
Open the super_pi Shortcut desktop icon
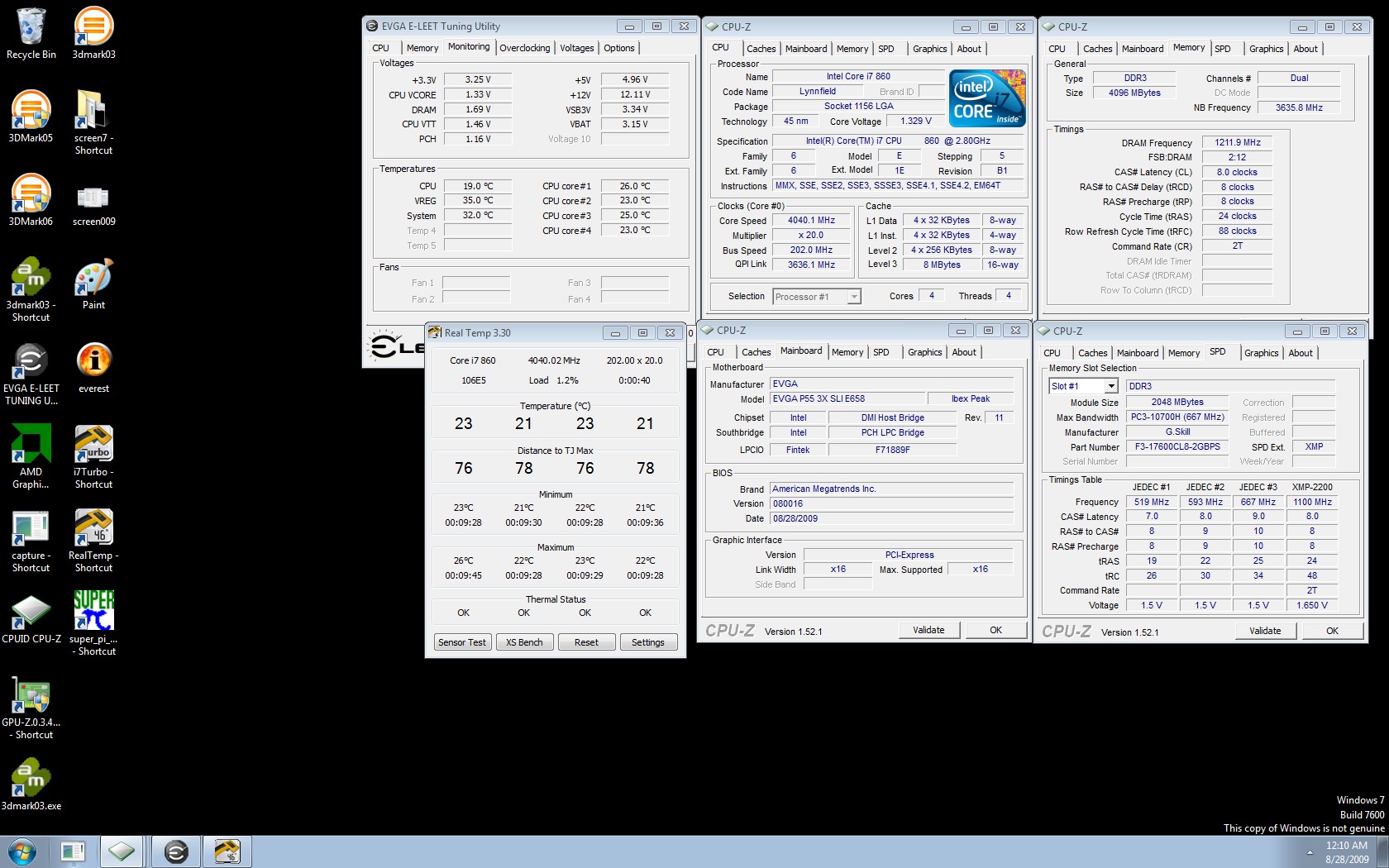[x=93, y=623]
